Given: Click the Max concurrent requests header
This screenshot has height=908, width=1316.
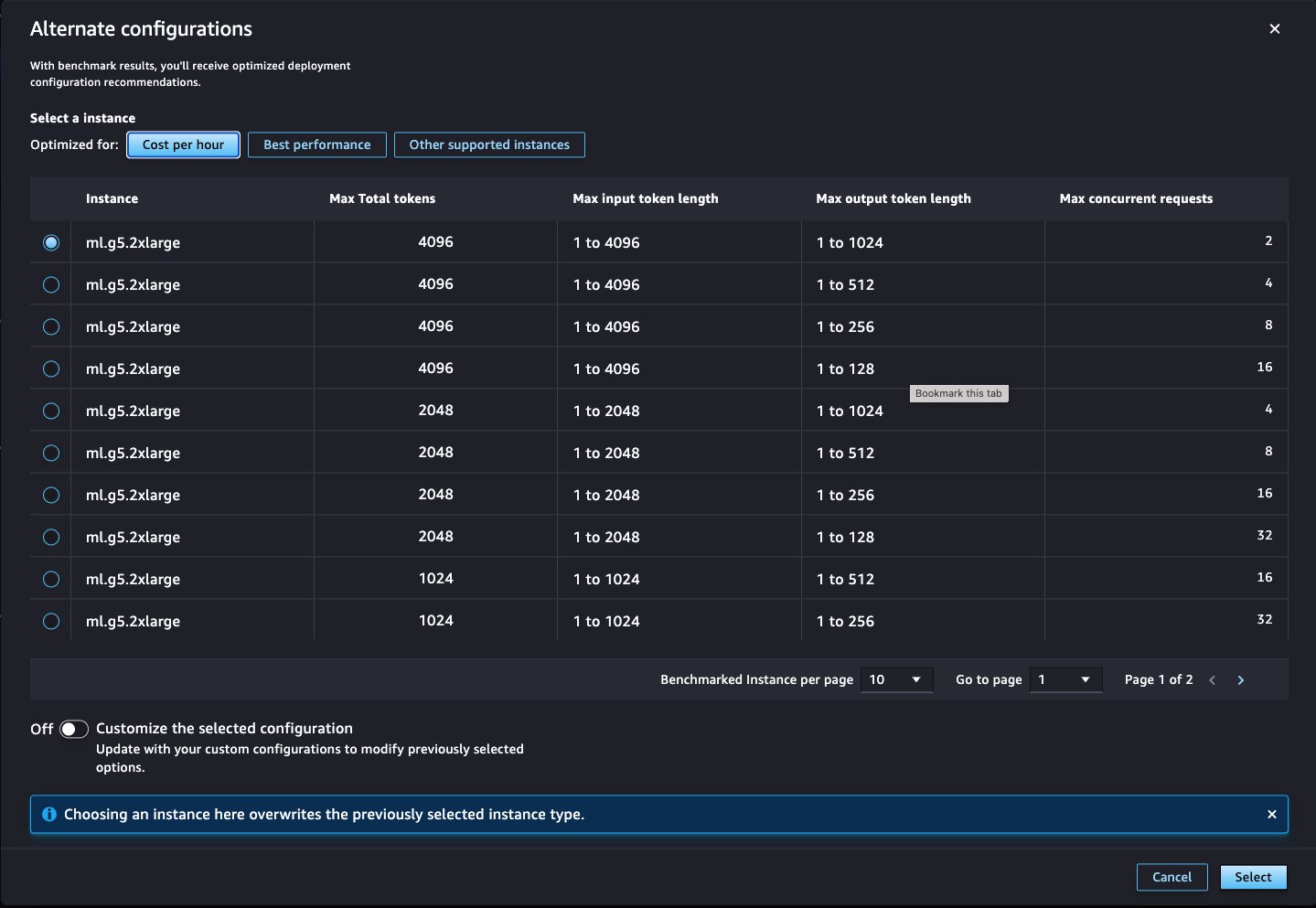Looking at the screenshot, I should click(1136, 198).
